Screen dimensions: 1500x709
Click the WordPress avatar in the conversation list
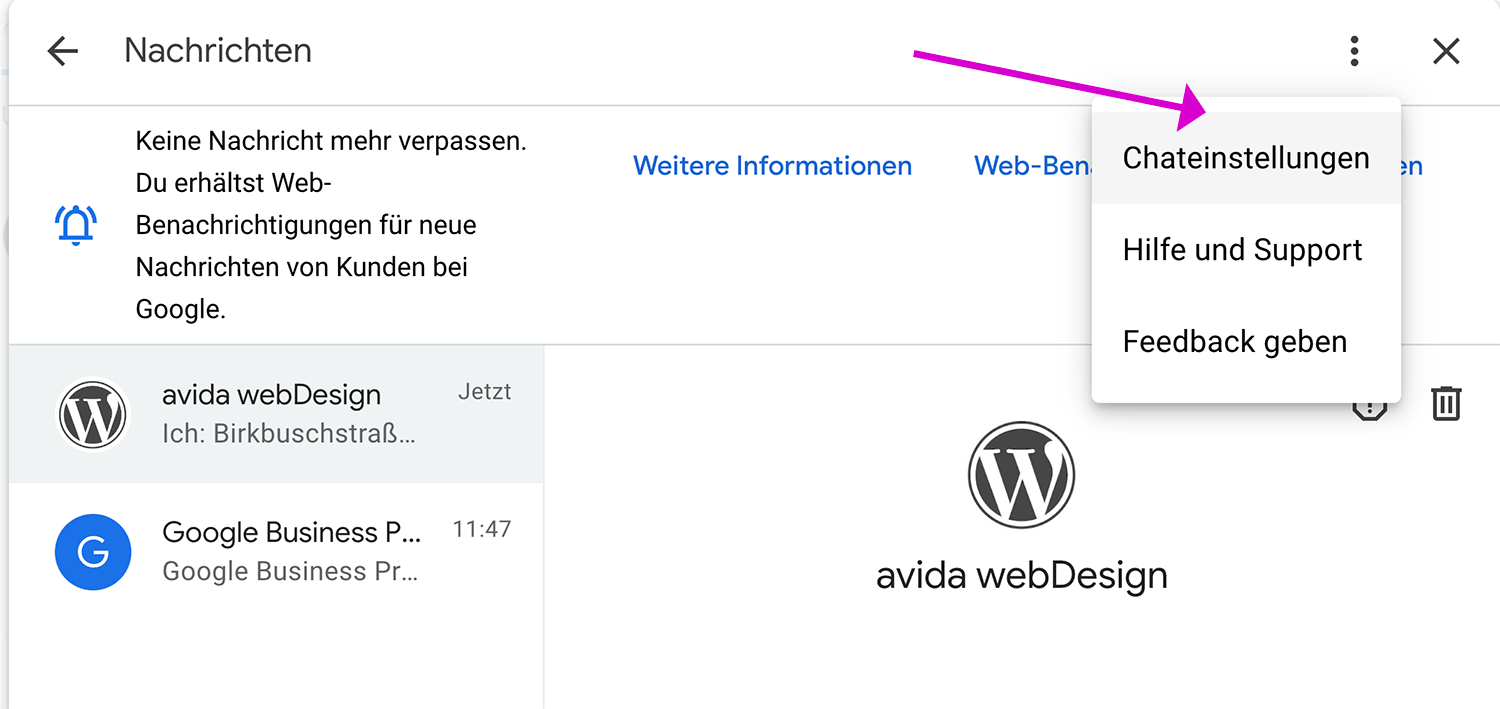click(x=93, y=414)
